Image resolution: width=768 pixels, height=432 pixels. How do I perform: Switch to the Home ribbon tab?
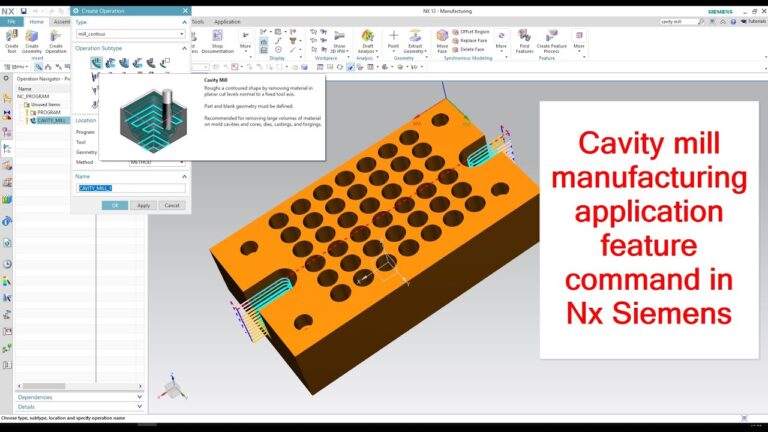[x=37, y=22]
